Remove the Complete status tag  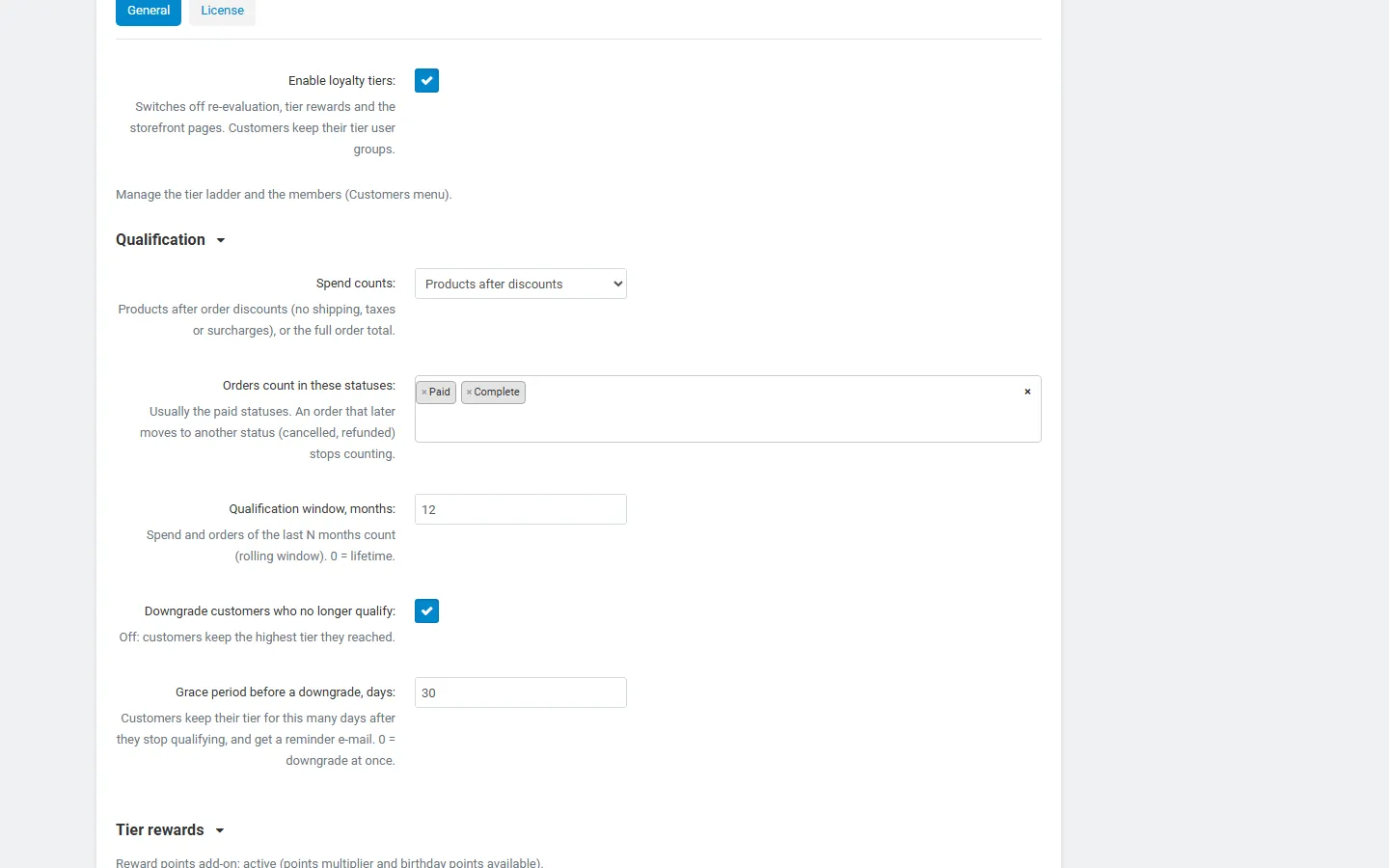pos(469,393)
